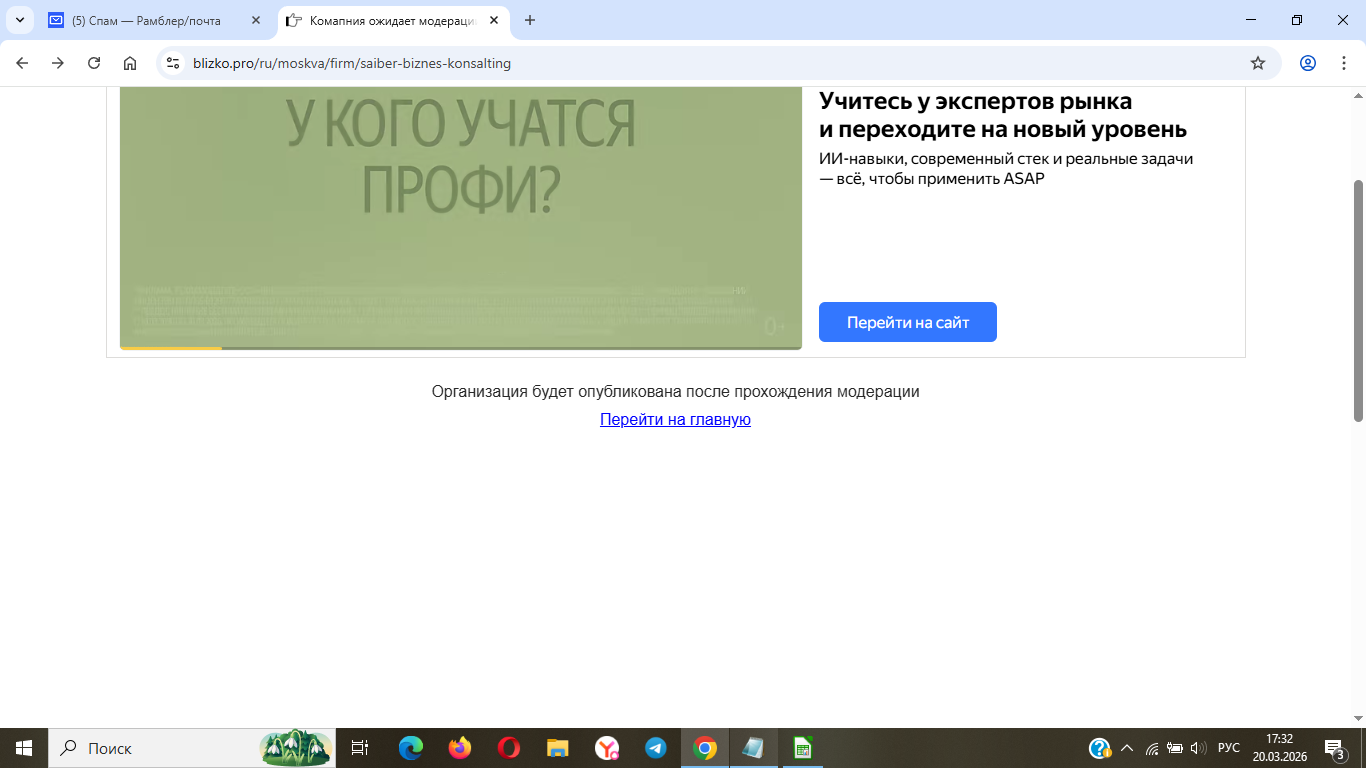Click the taskbar Поиск search box
The image size is (1366, 768).
point(192,748)
